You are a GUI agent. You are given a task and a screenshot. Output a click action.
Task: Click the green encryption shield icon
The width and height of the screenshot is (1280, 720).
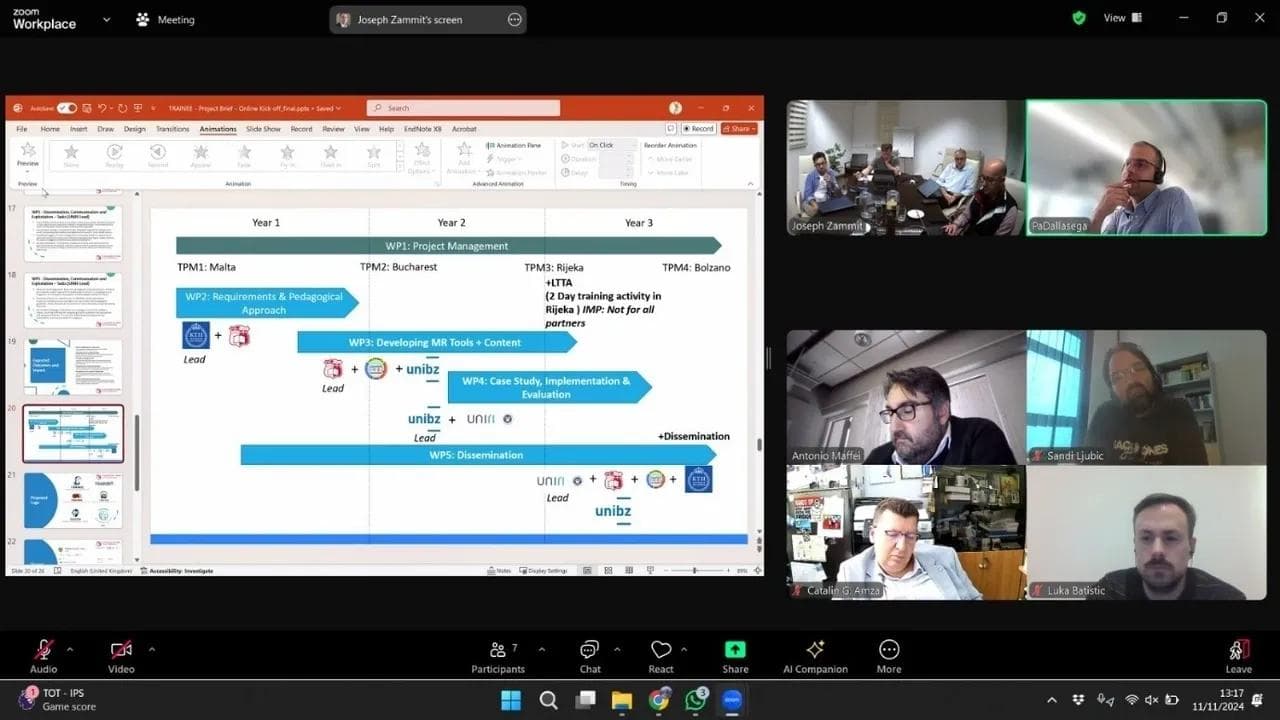[x=1078, y=18]
